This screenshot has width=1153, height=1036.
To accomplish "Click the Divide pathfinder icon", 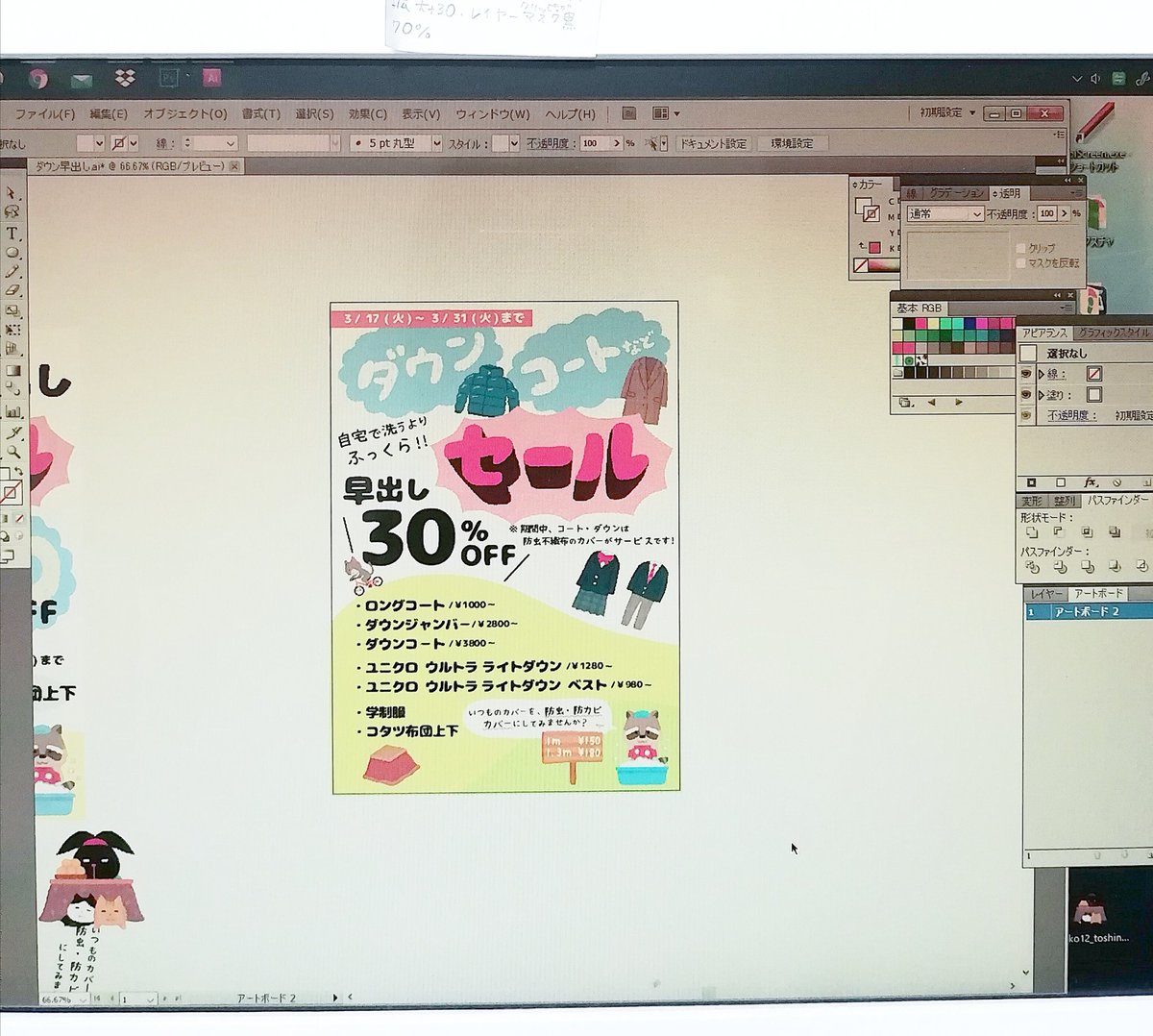I will click(x=1032, y=567).
